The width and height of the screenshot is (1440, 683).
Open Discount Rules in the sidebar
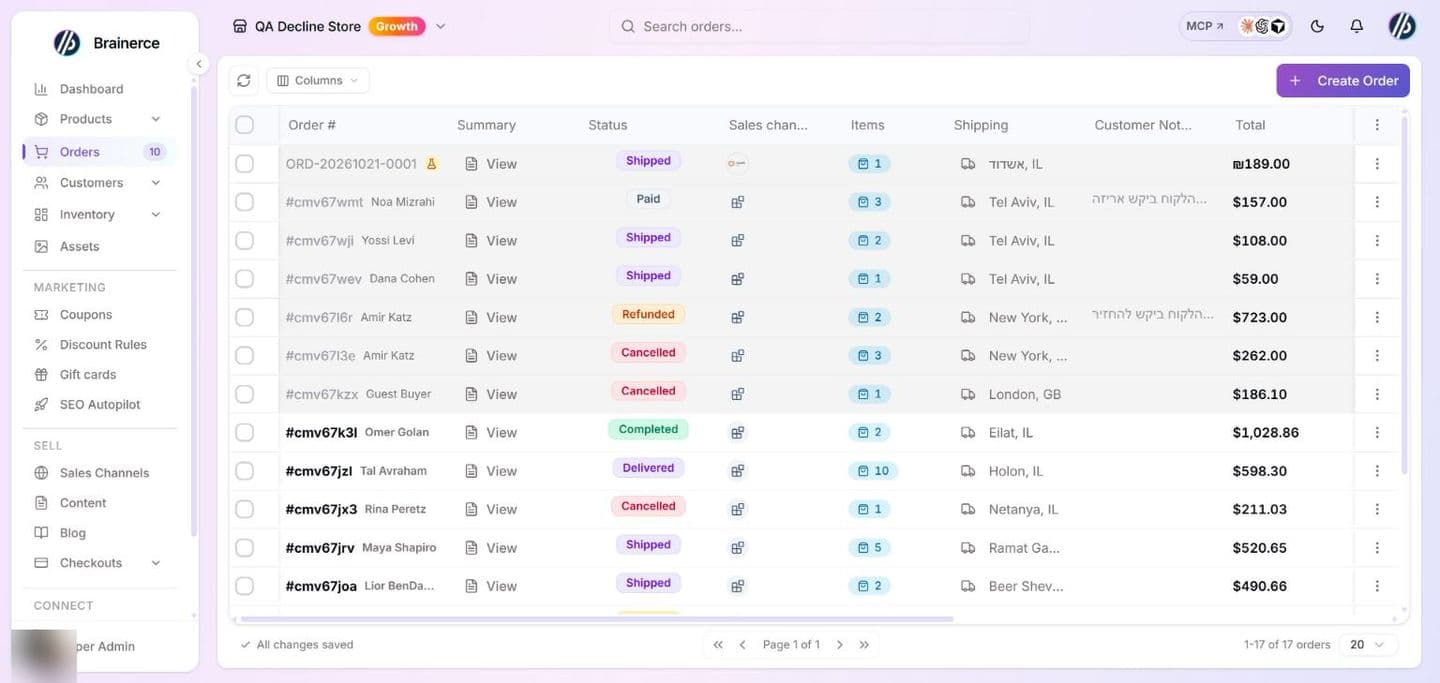click(98, 344)
